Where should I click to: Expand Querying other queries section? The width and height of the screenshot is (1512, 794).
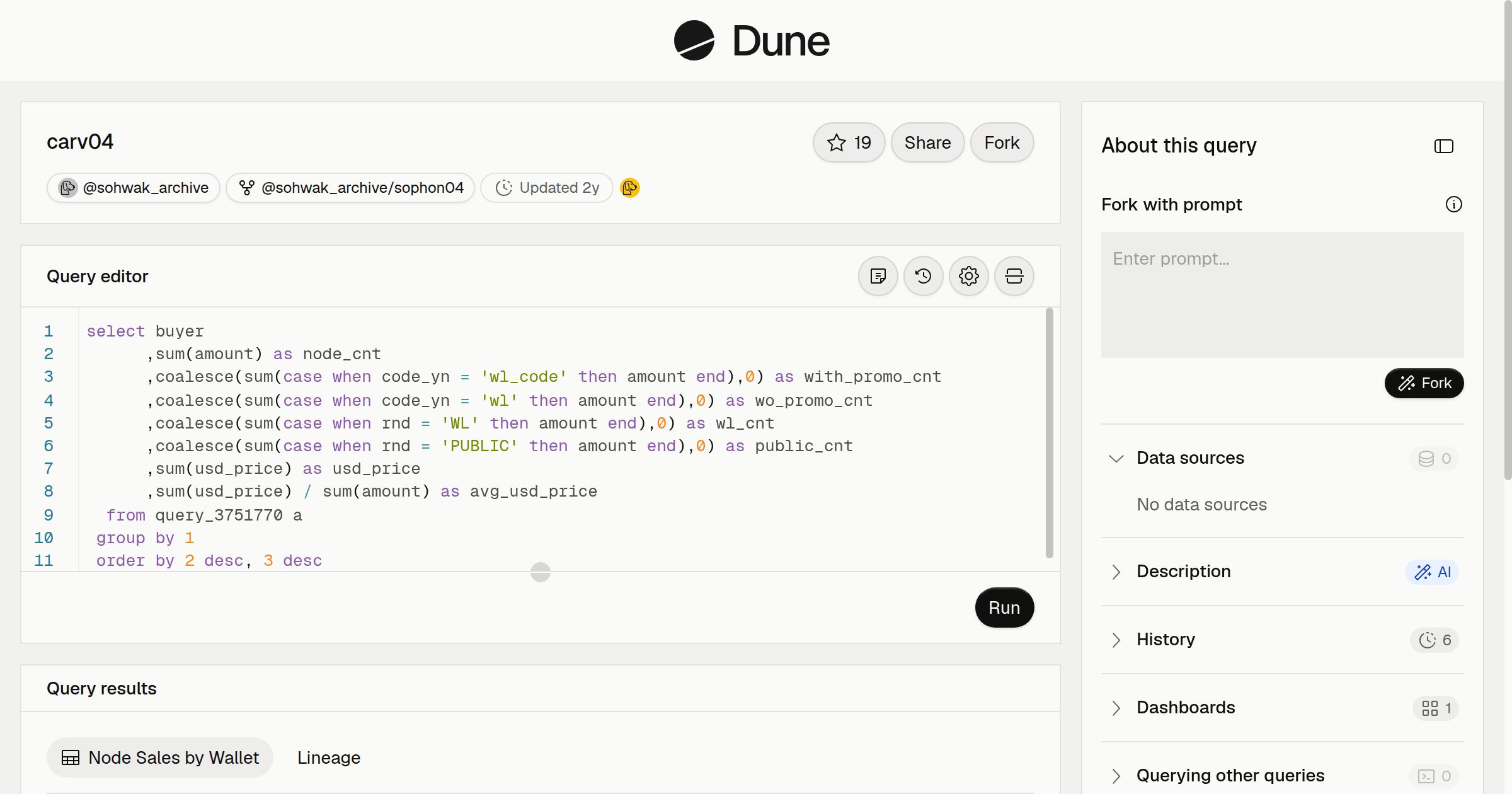click(x=1116, y=776)
